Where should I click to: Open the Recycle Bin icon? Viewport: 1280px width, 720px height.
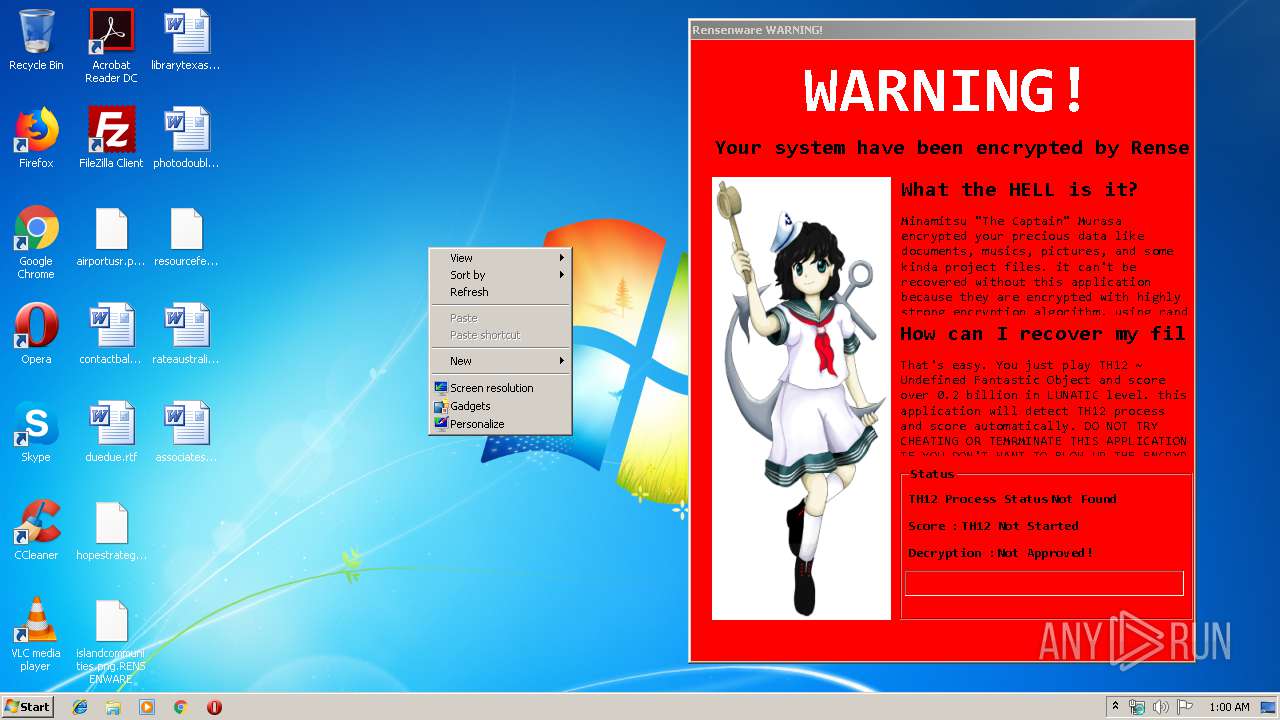point(36,40)
